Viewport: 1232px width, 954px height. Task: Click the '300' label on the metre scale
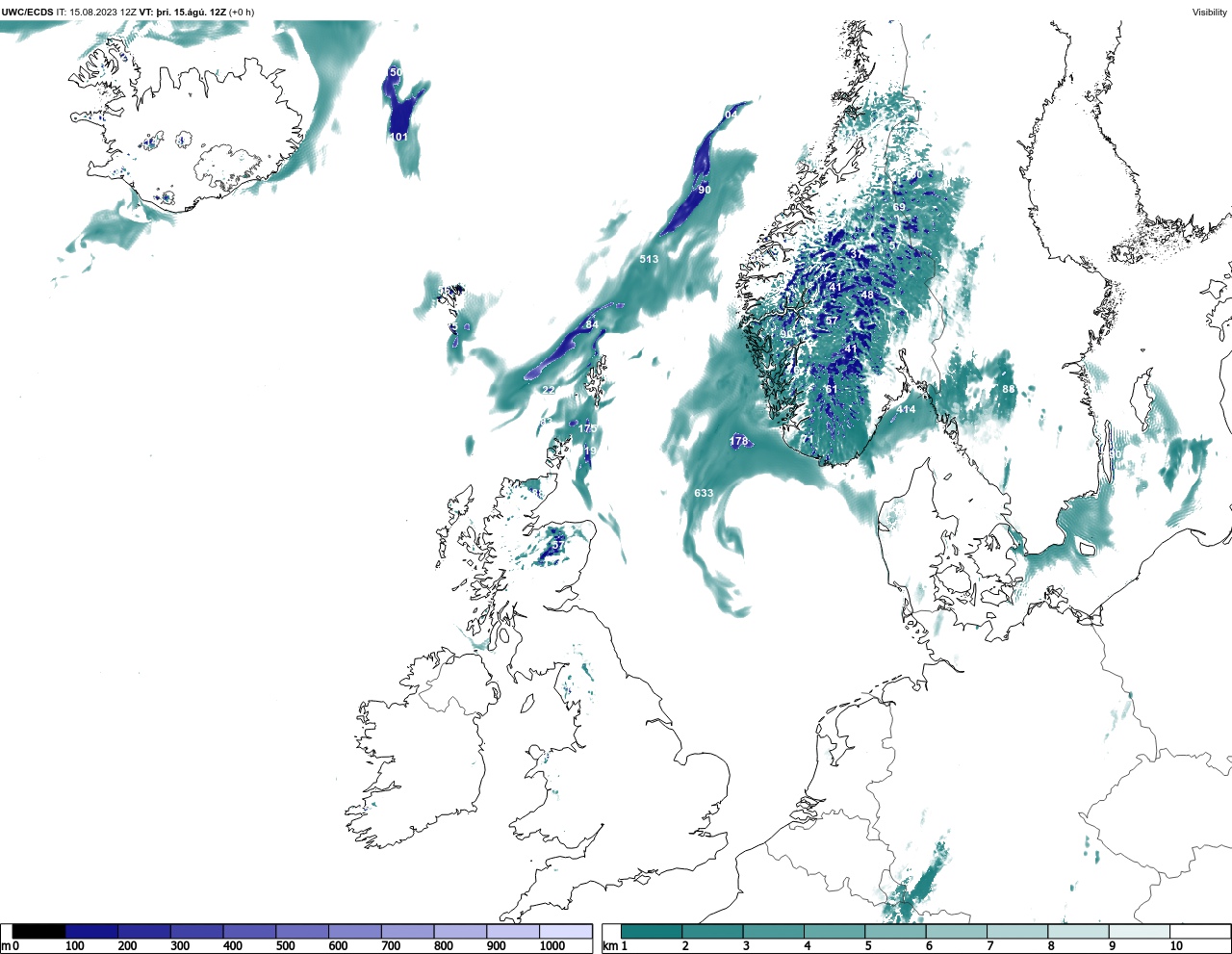180,946
